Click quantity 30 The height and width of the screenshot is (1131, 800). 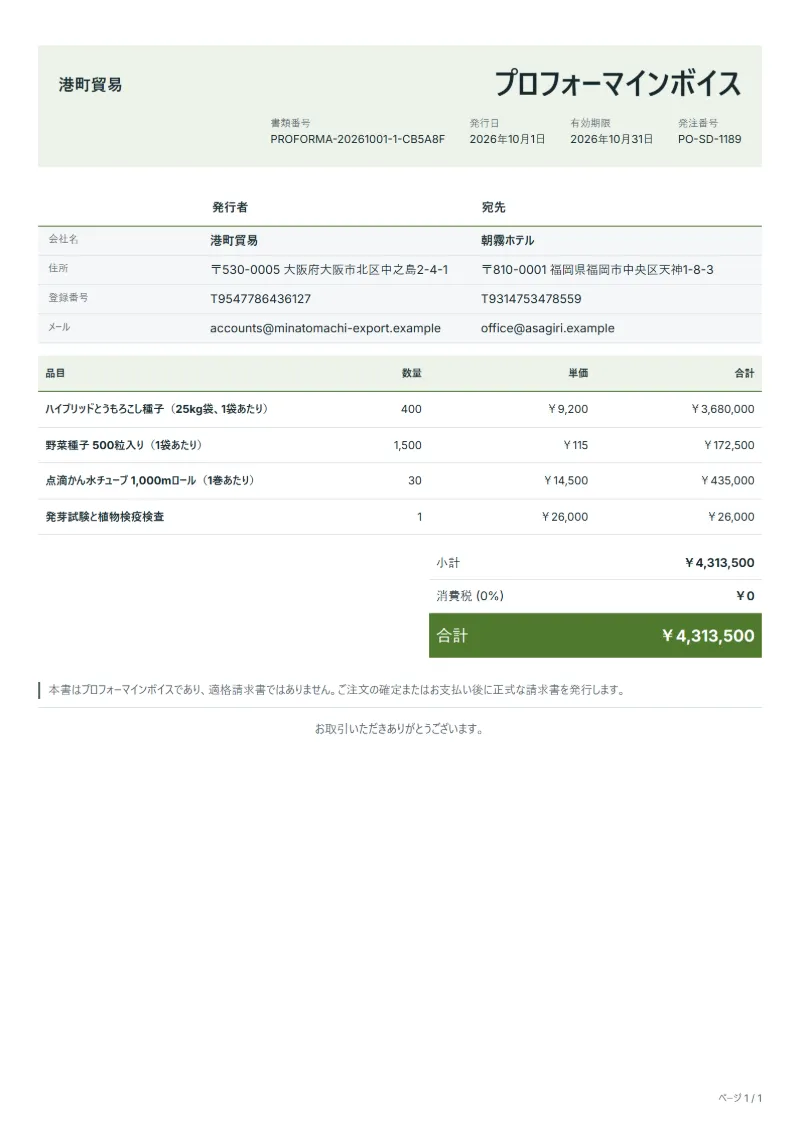415,481
